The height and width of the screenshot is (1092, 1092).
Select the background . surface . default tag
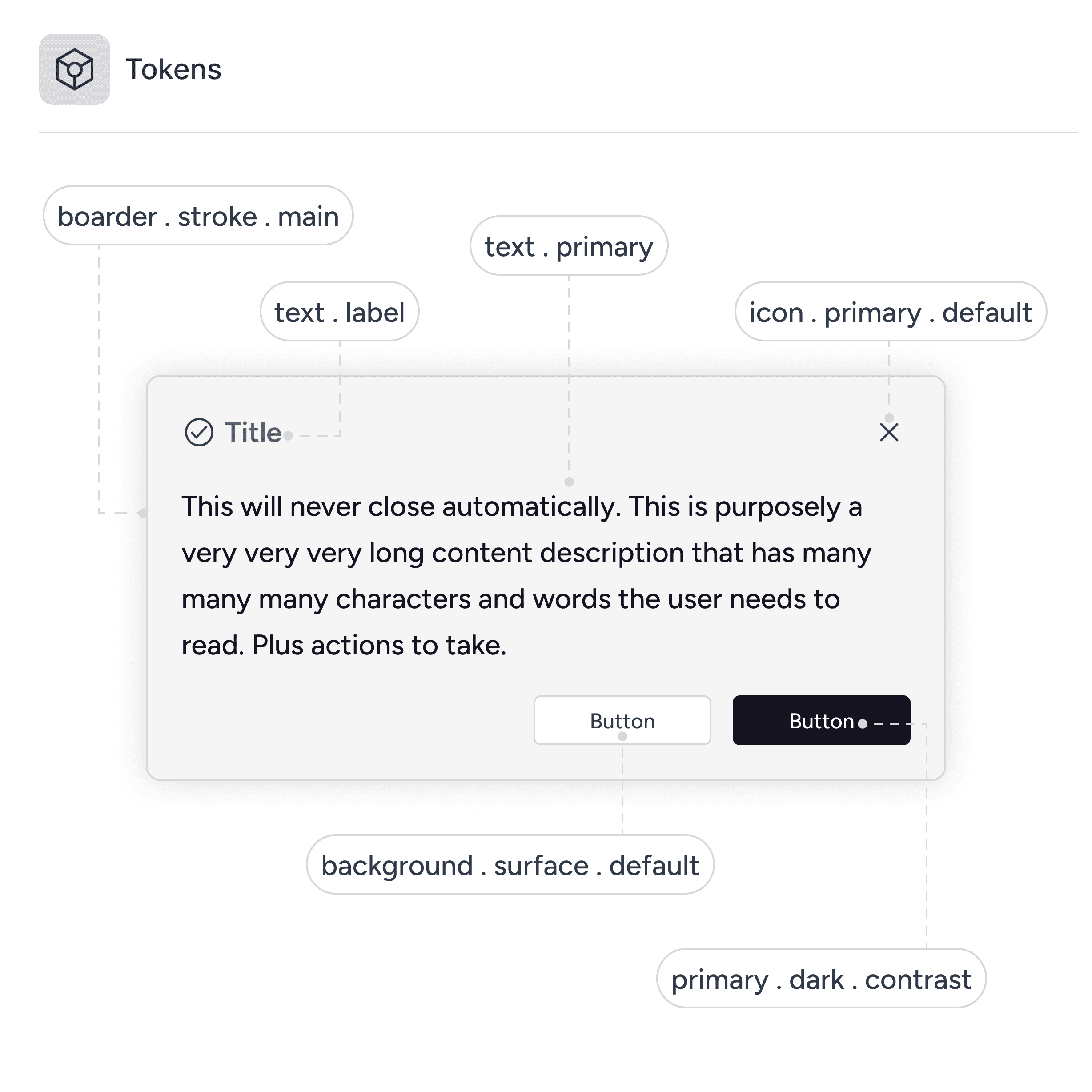(510, 865)
